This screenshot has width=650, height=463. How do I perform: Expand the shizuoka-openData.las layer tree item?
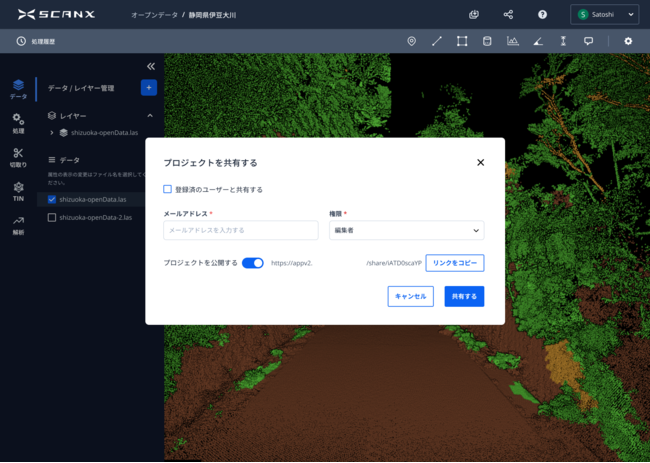tap(51, 132)
